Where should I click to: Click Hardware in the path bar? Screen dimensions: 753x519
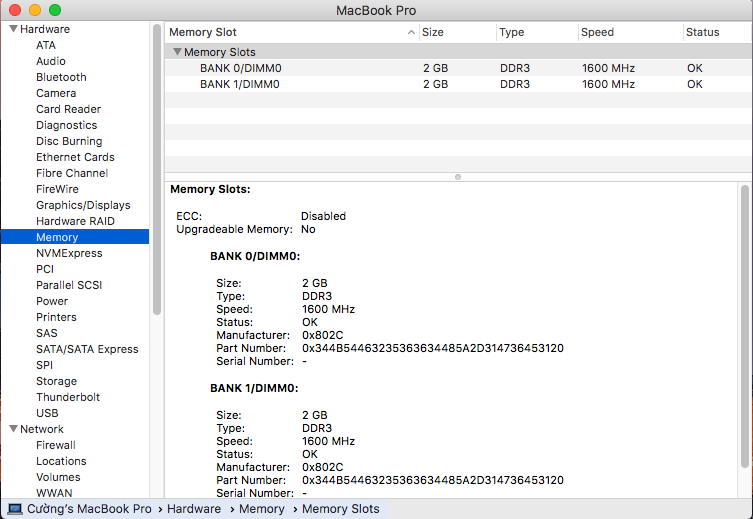[x=194, y=509]
